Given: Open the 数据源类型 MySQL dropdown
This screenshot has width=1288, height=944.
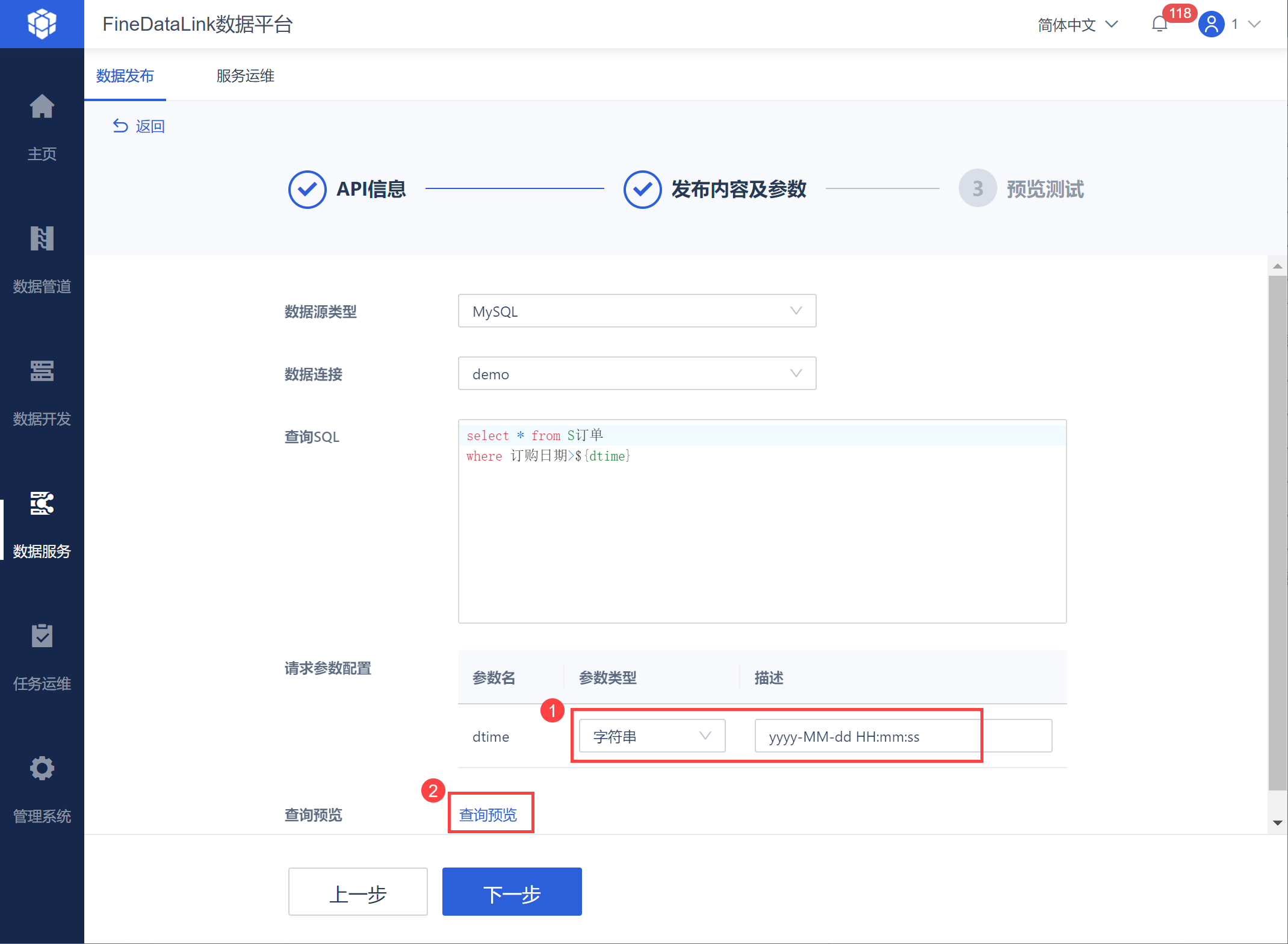Looking at the screenshot, I should click(637, 311).
